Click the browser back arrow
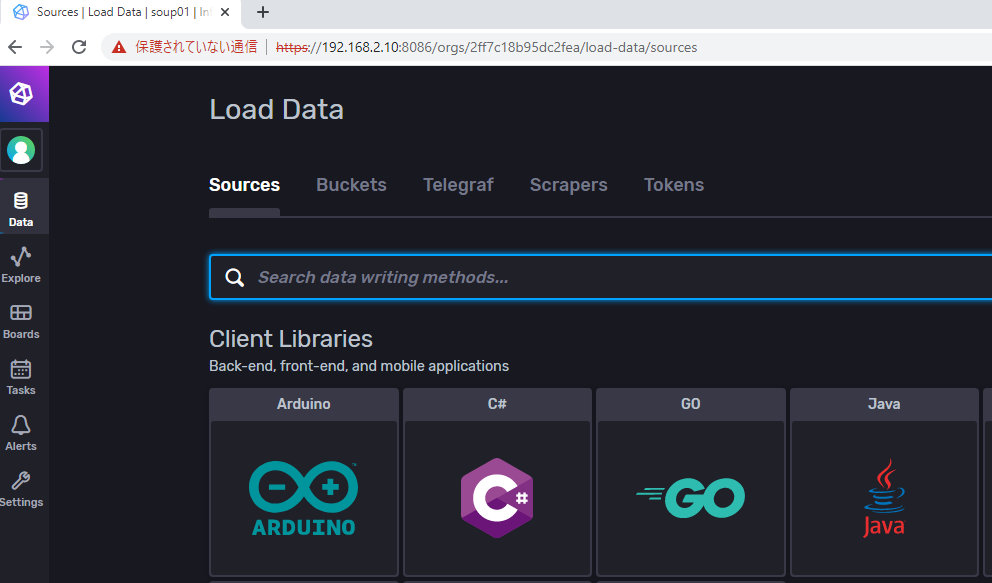 tap(15, 47)
